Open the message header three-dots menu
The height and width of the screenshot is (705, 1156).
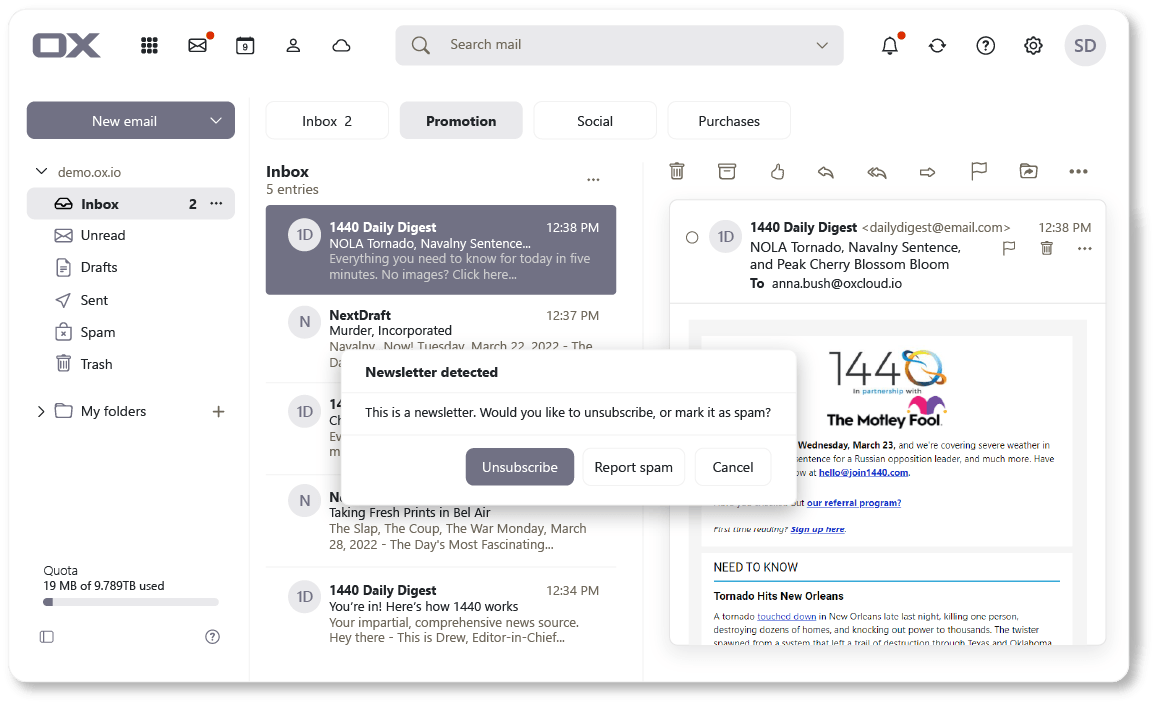point(1084,249)
